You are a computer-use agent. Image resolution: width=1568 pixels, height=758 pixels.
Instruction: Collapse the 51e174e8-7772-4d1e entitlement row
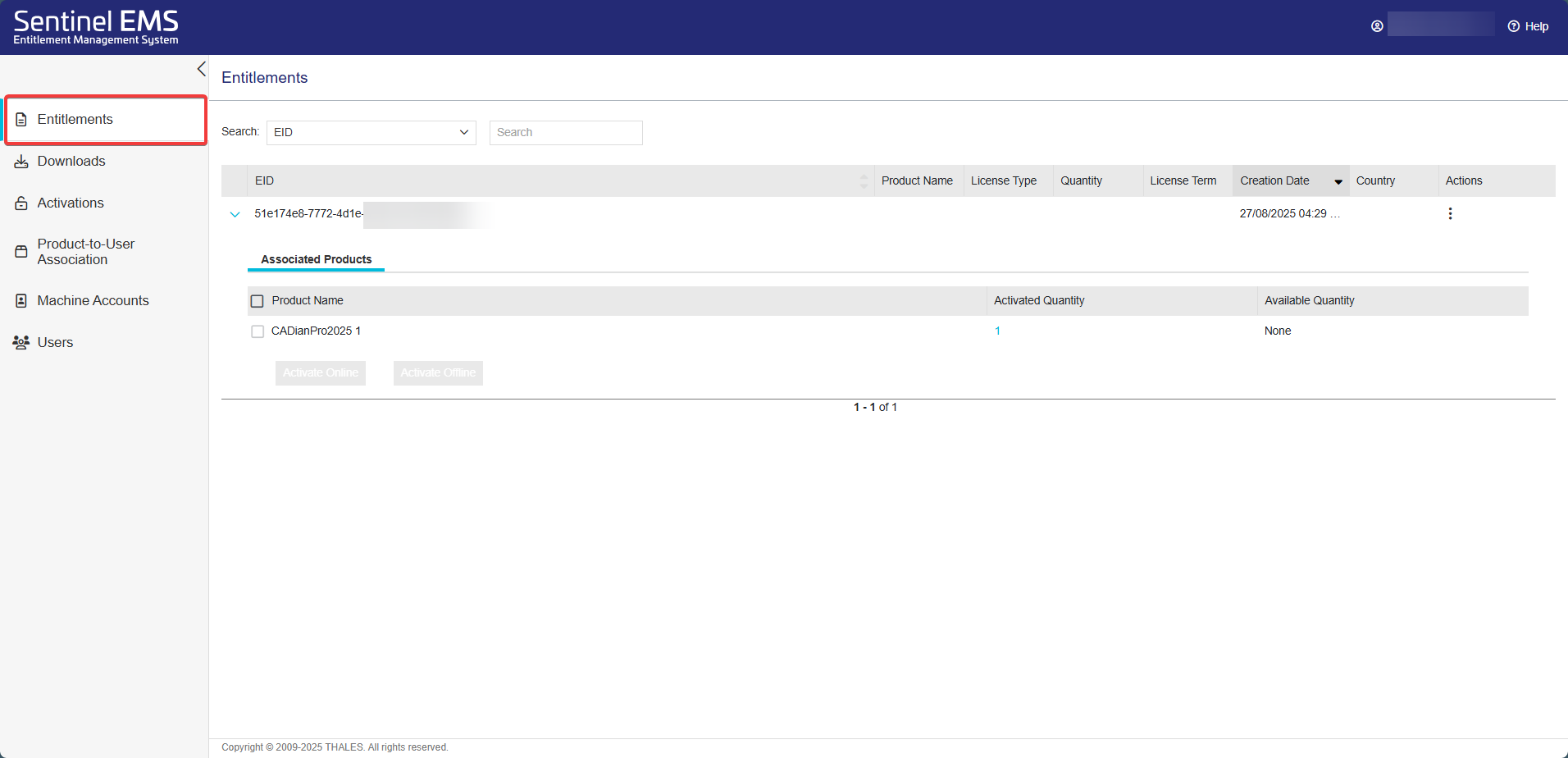coord(235,214)
